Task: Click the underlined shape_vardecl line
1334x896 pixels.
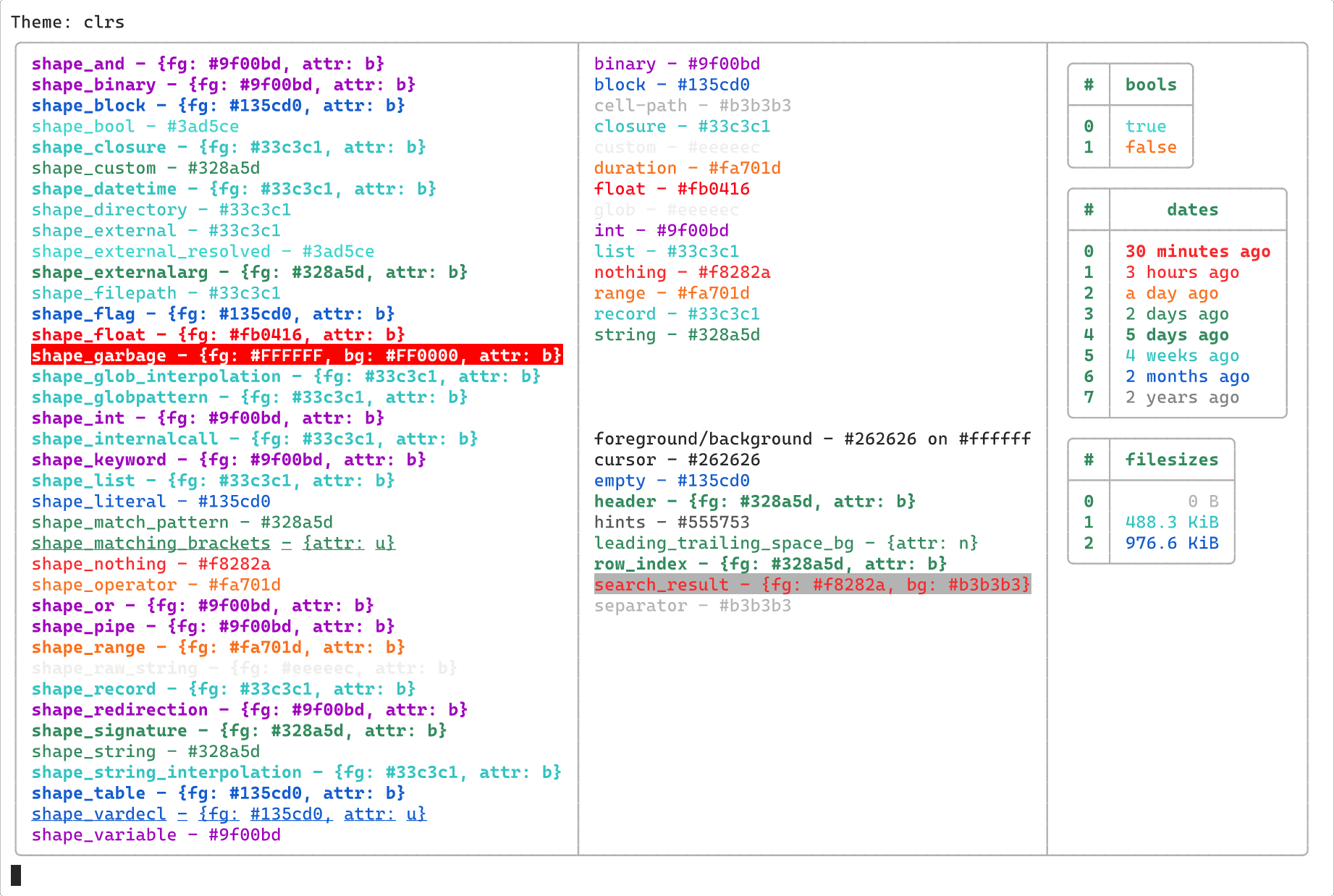Action: pos(229,814)
